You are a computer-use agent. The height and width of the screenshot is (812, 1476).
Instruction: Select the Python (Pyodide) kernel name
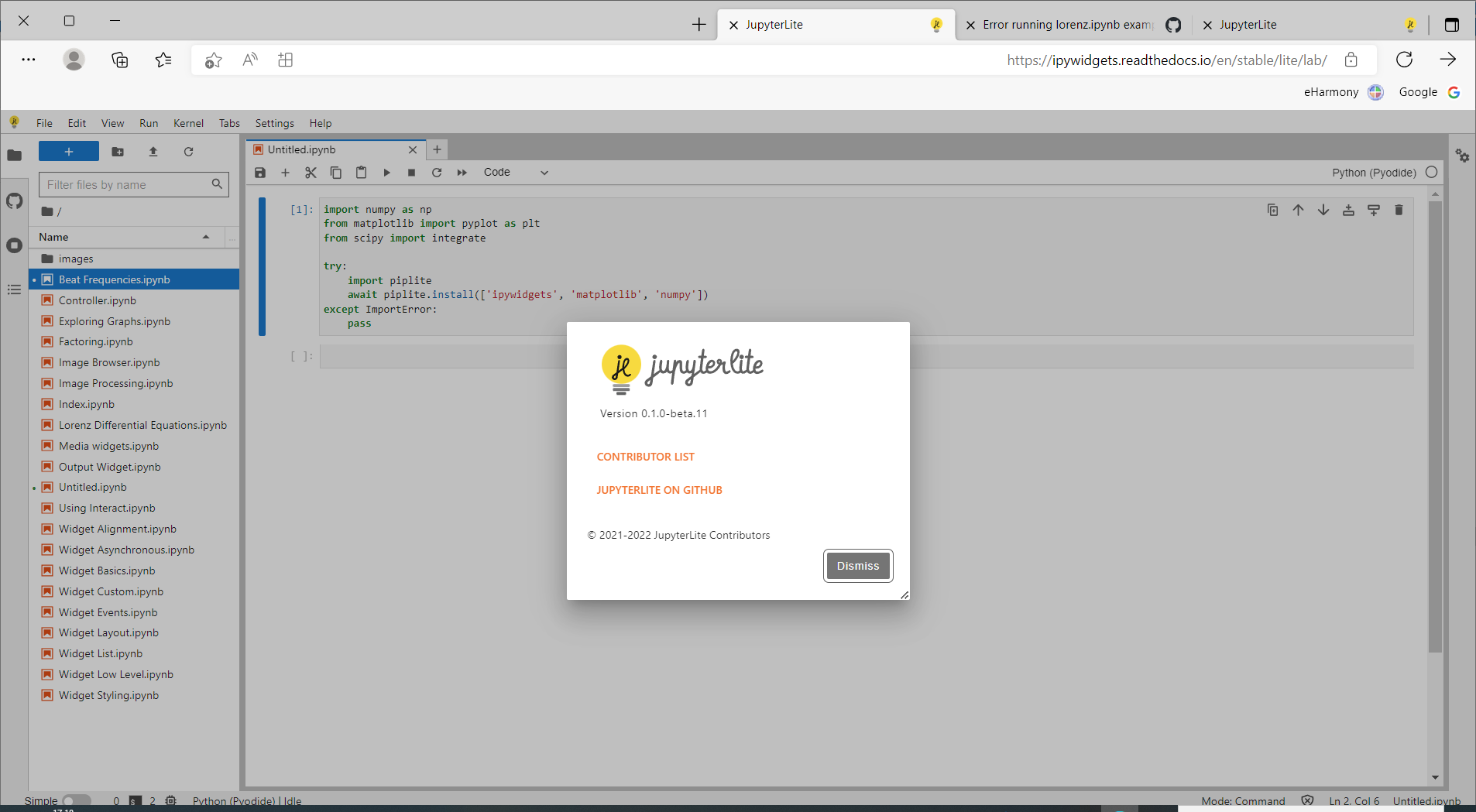tap(1374, 173)
